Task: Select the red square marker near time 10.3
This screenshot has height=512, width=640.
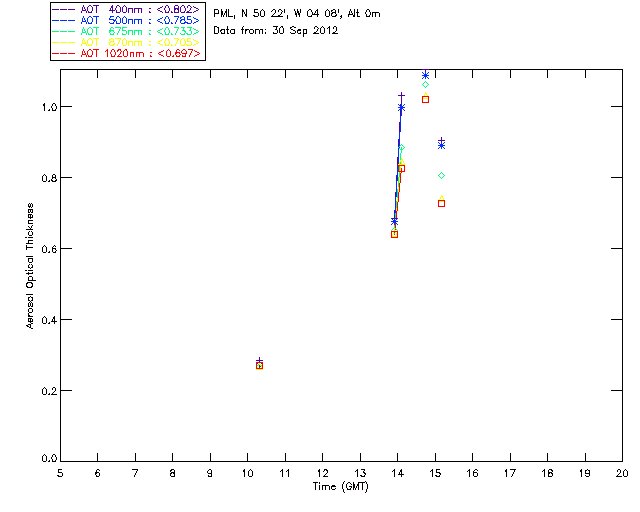Action: tap(259, 366)
